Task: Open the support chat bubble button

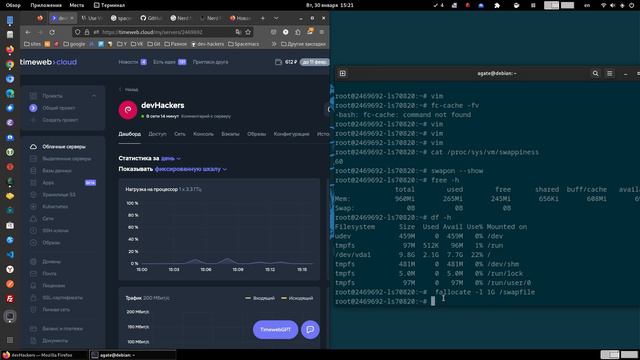Action: coord(310,329)
